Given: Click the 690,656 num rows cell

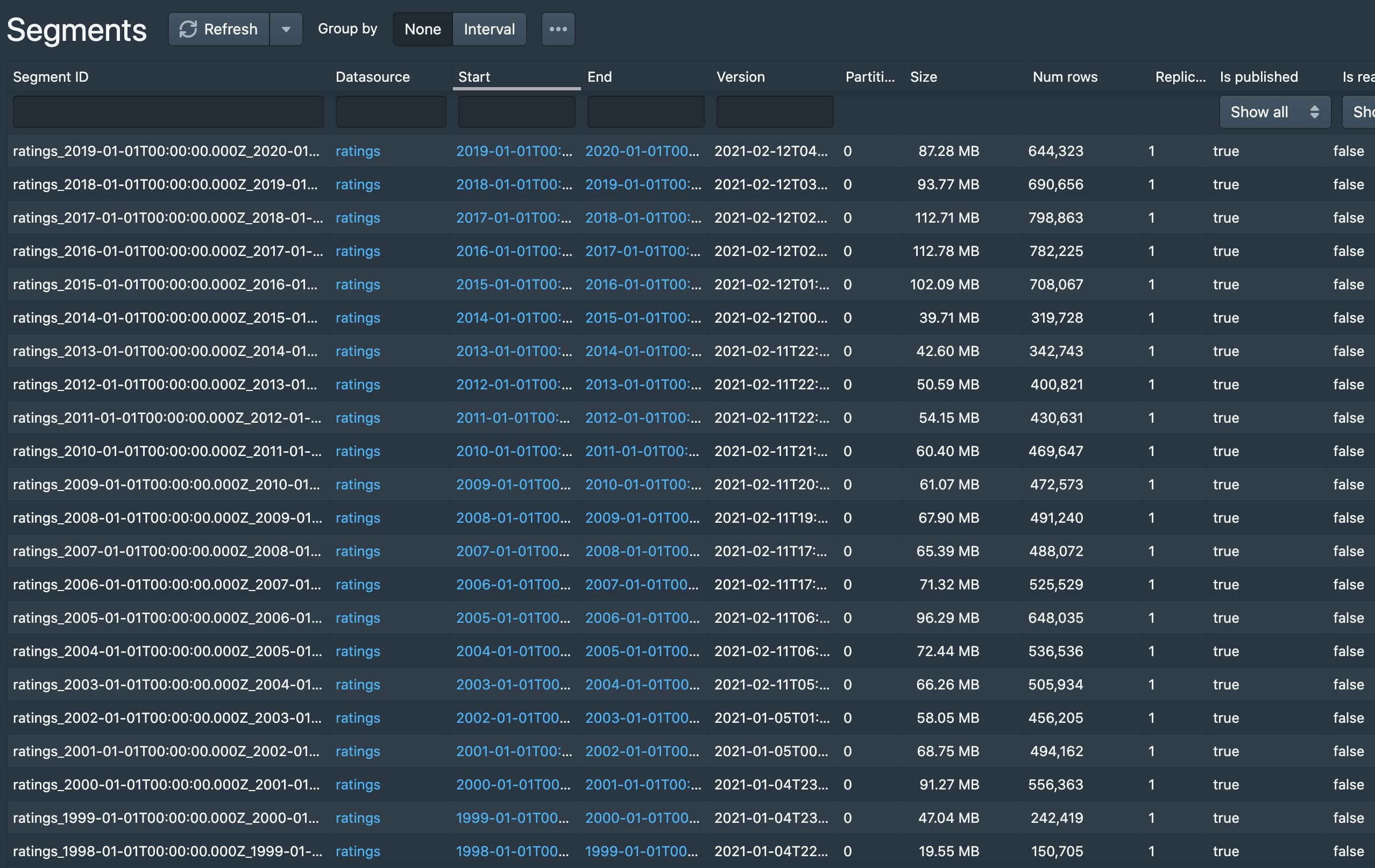Looking at the screenshot, I should 1055,184.
